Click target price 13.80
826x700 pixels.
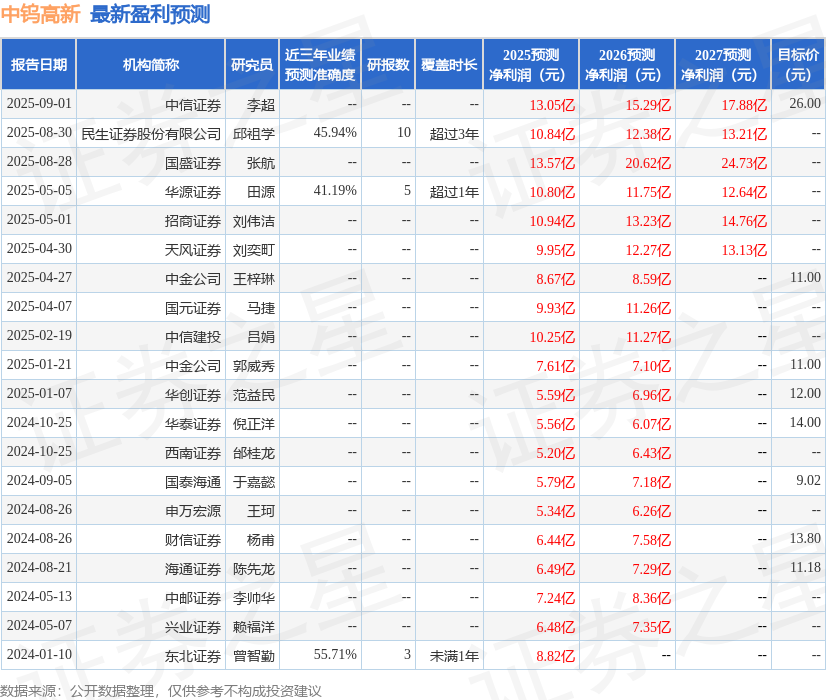[x=805, y=538]
